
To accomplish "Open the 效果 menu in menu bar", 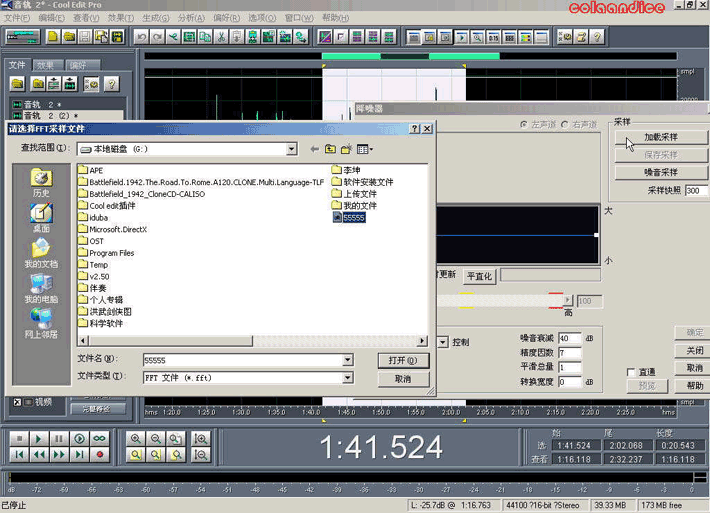I will tap(119, 18).
